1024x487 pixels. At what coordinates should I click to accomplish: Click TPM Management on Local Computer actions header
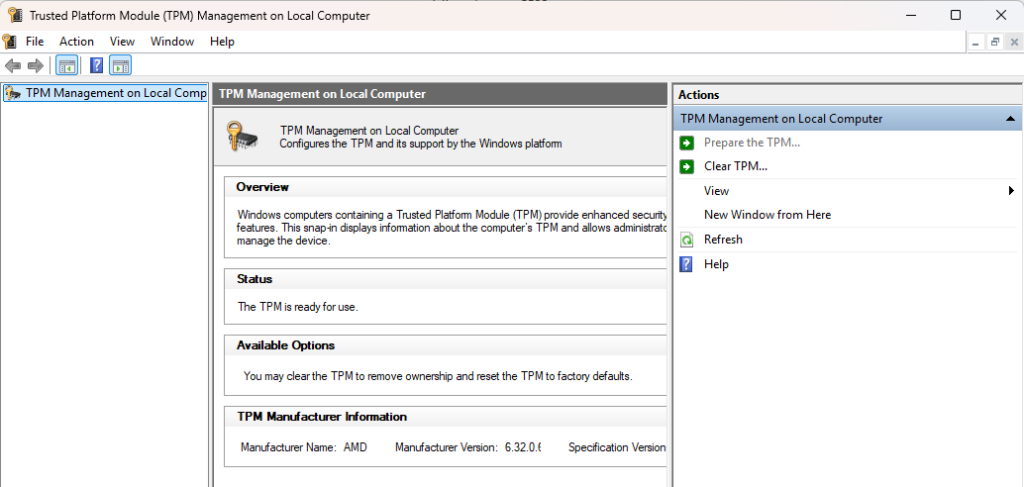point(847,119)
